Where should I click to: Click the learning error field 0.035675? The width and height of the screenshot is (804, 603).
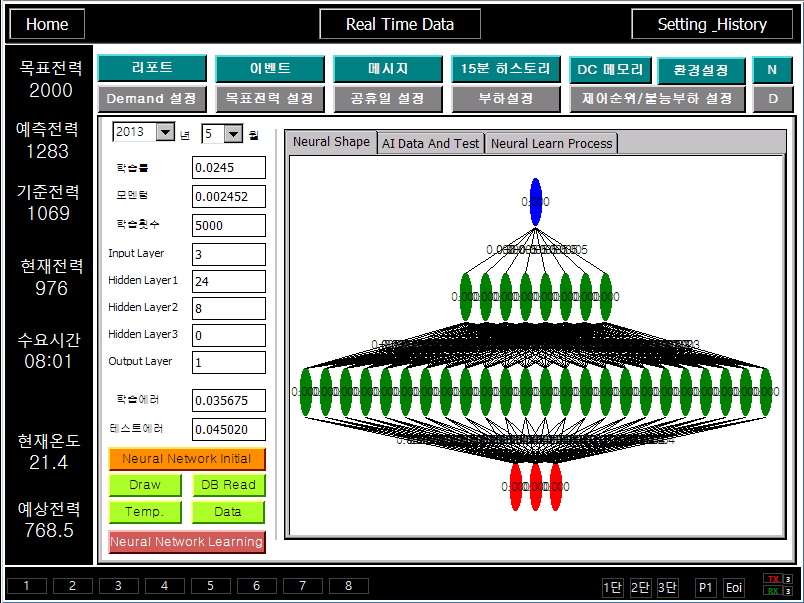tap(229, 400)
